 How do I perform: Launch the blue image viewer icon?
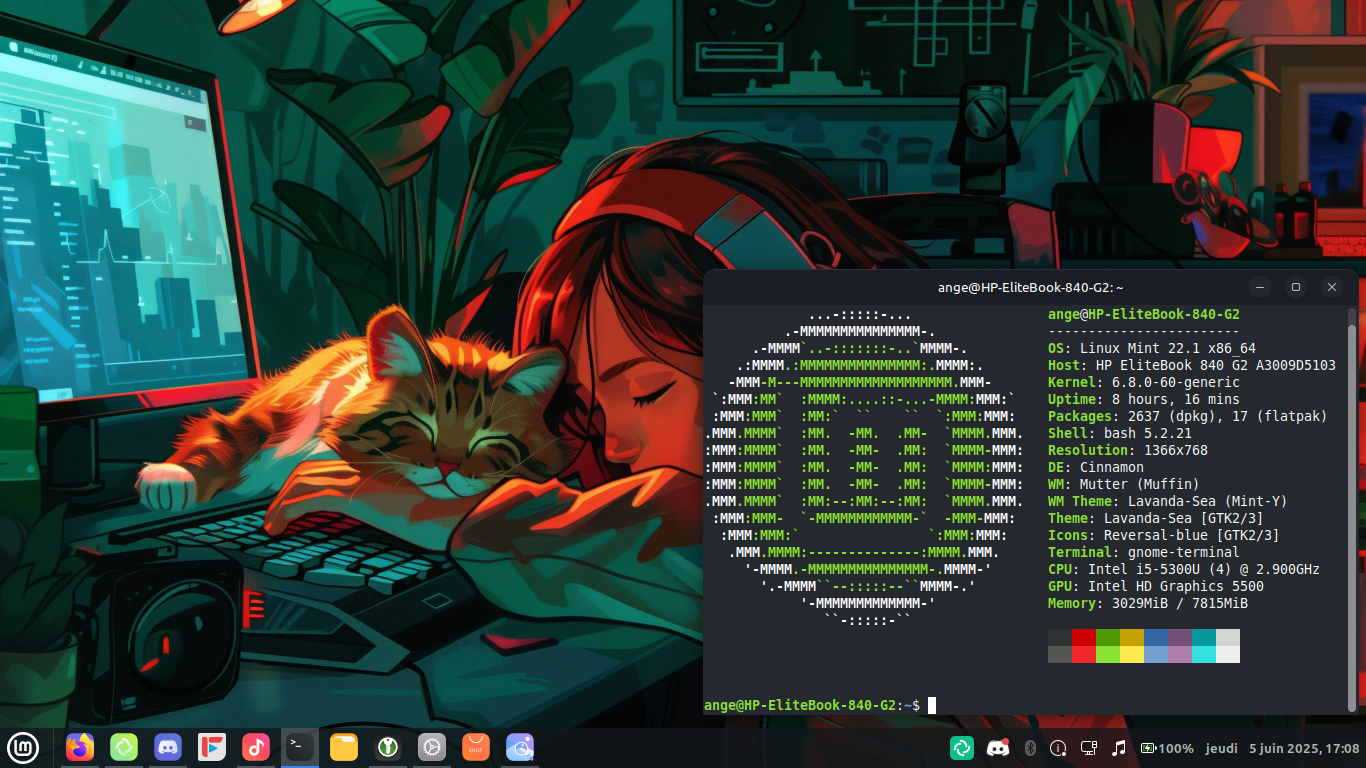coord(520,747)
